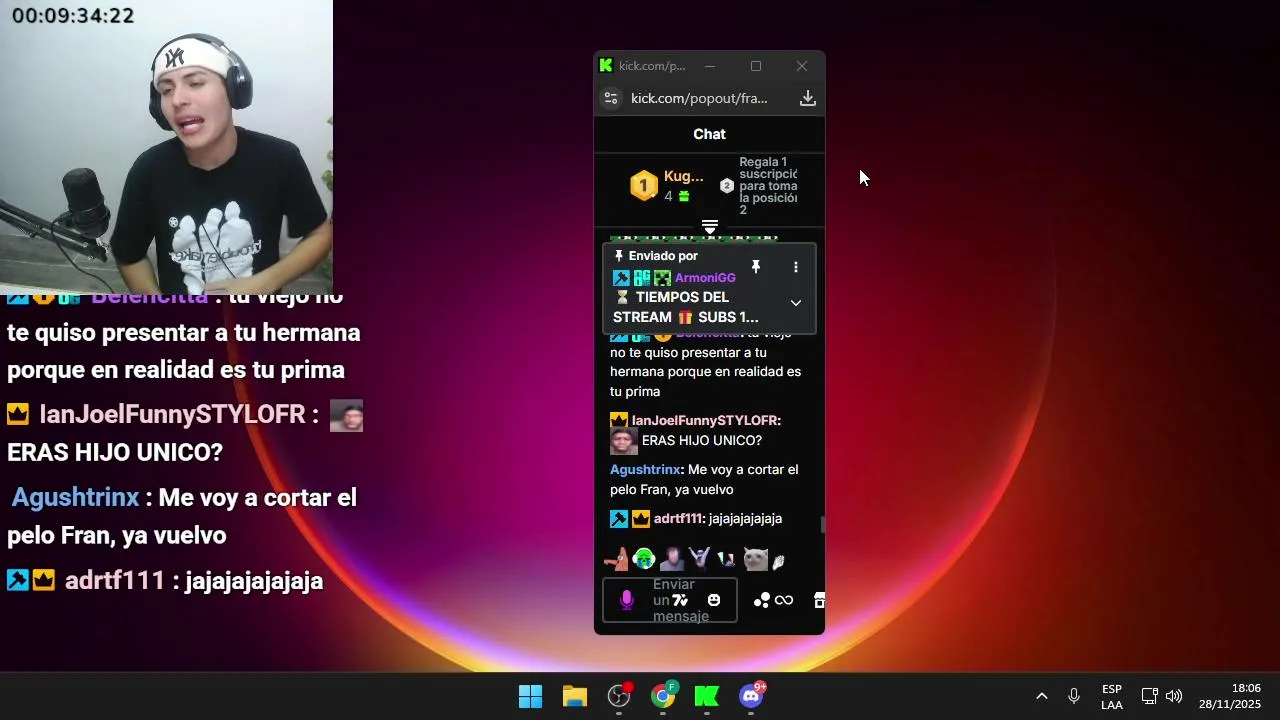Open the taskbar network status icon
Viewport: 1280px width, 720px height.
[1150, 696]
